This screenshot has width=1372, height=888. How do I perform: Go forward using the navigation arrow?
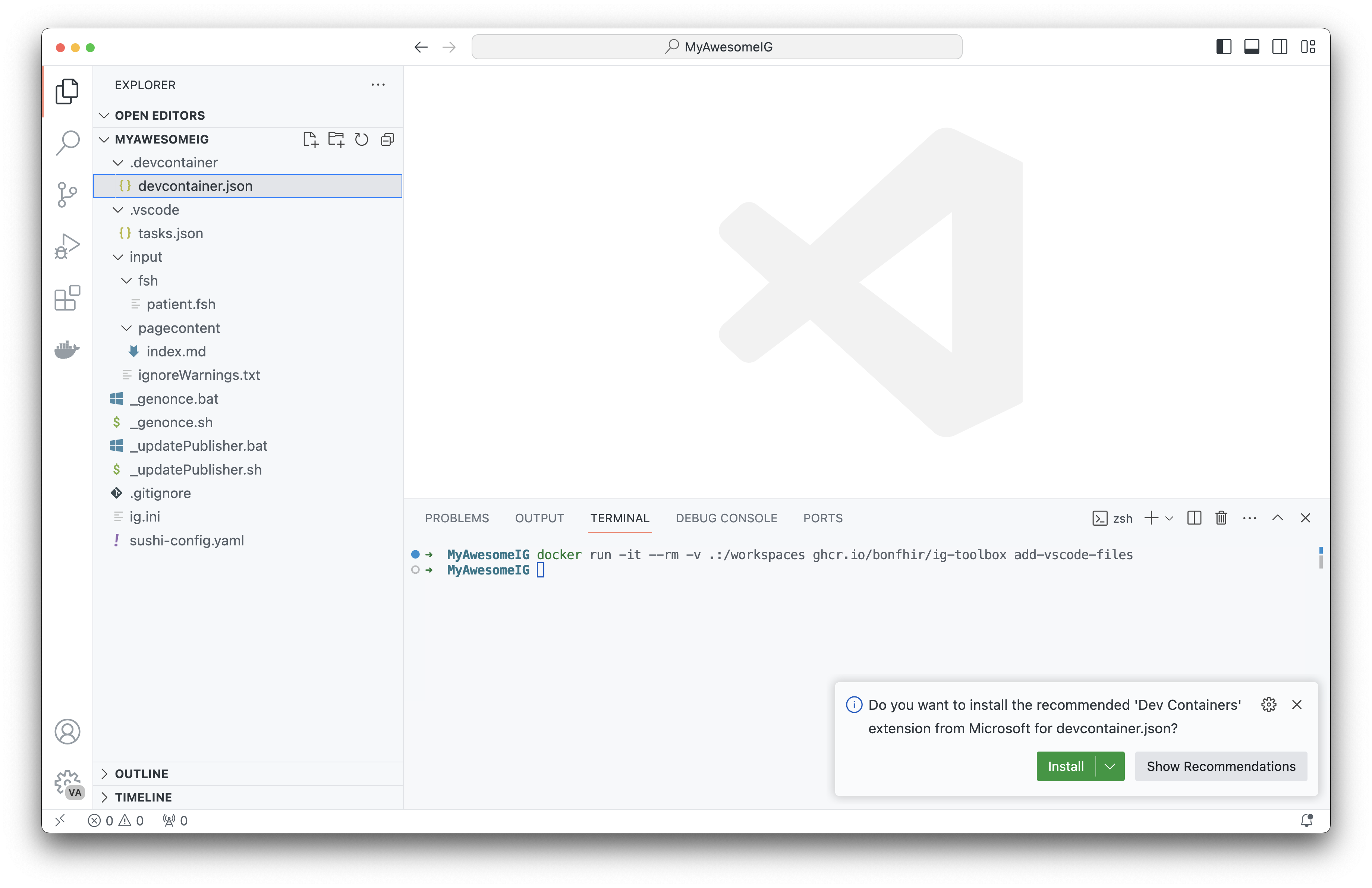point(449,47)
